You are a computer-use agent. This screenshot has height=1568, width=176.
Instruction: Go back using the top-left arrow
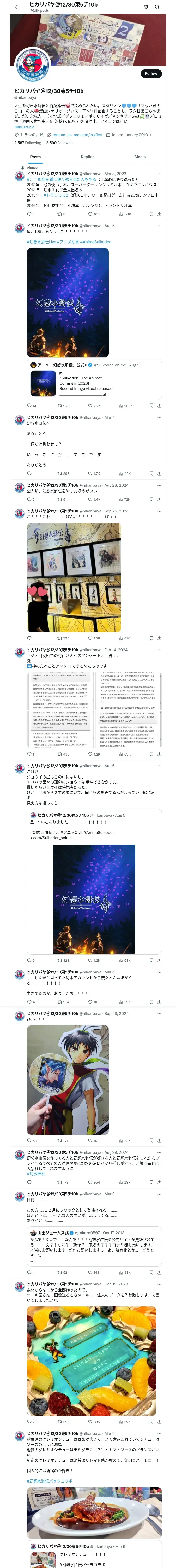(x=17, y=7)
